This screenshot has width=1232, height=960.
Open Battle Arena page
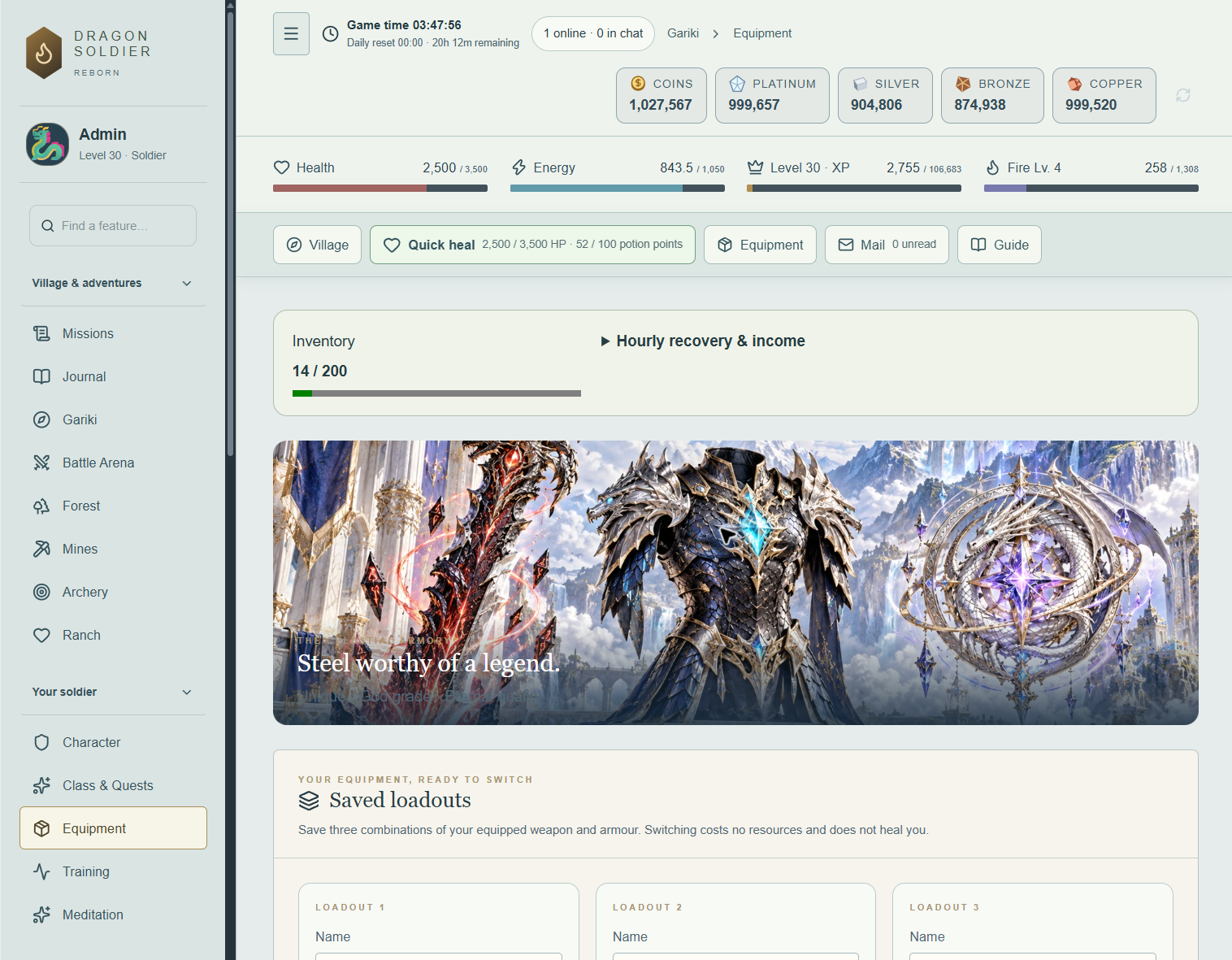tap(113, 463)
